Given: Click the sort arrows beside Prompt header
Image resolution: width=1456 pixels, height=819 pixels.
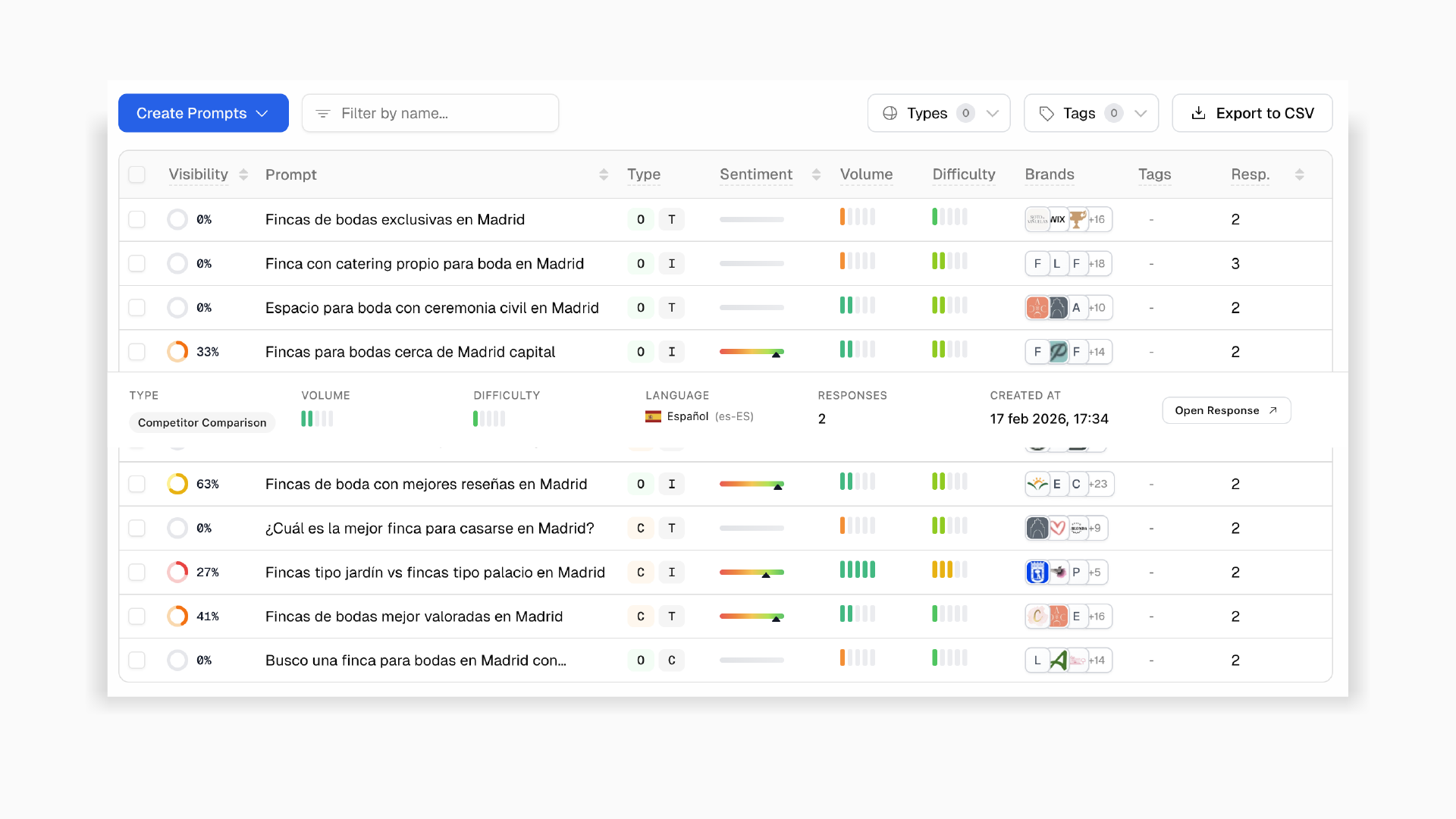Looking at the screenshot, I should (604, 174).
